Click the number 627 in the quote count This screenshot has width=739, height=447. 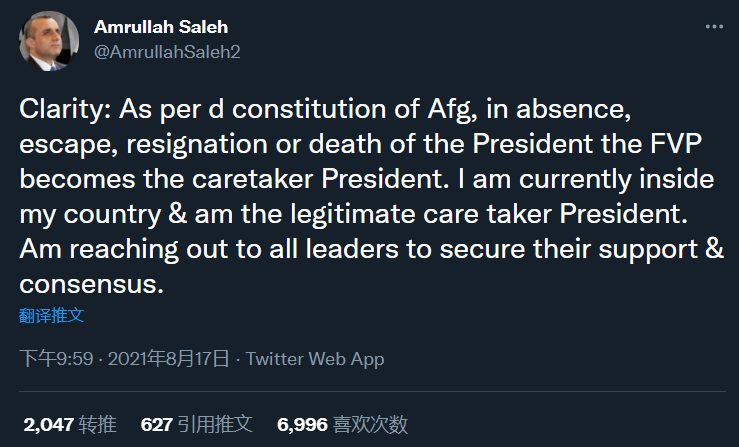tap(157, 424)
